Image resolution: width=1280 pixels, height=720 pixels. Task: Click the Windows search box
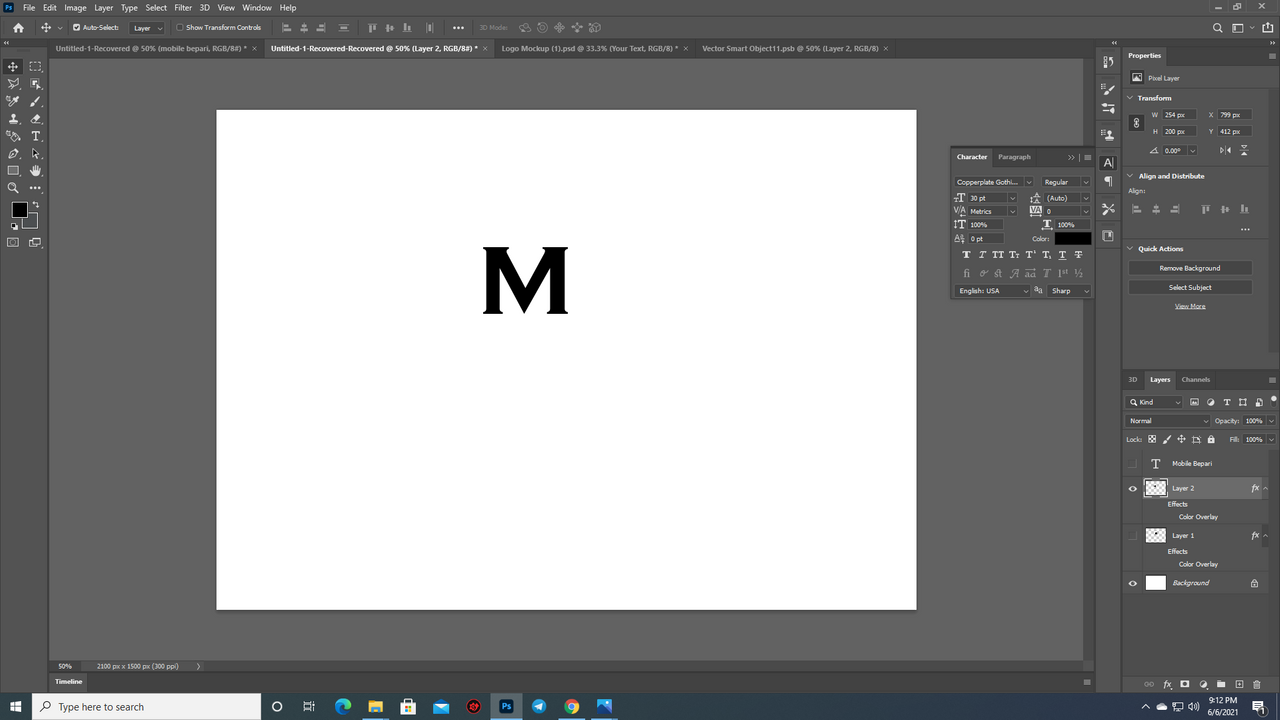tap(147, 707)
